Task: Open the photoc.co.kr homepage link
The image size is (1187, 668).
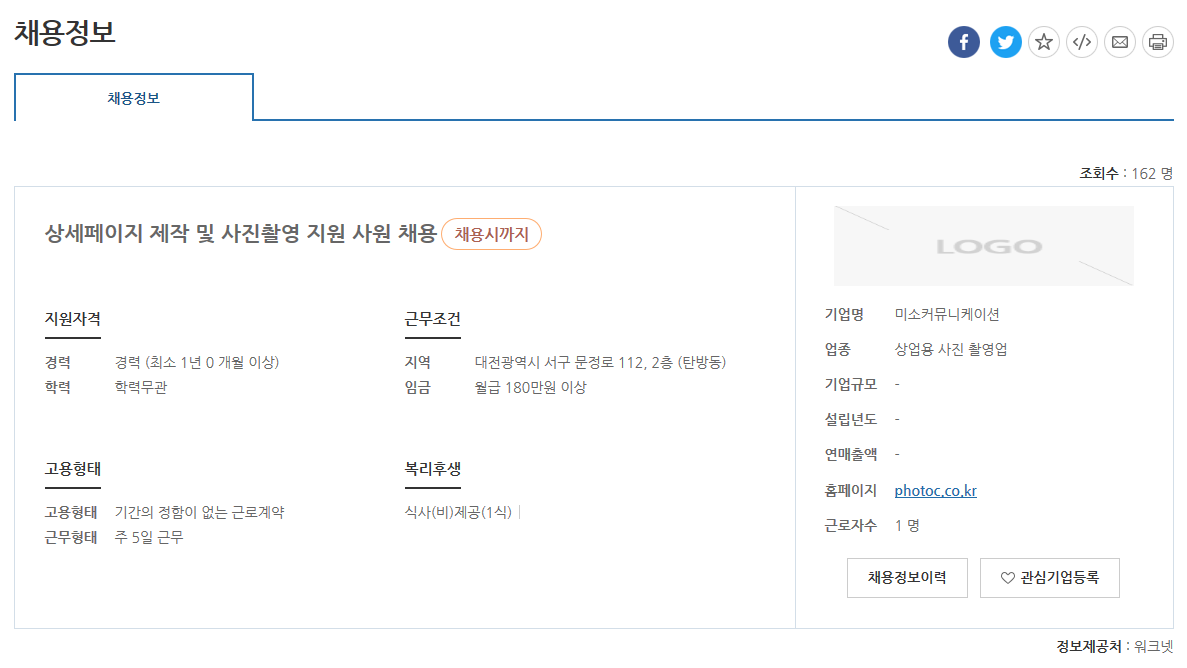Action: [936, 490]
